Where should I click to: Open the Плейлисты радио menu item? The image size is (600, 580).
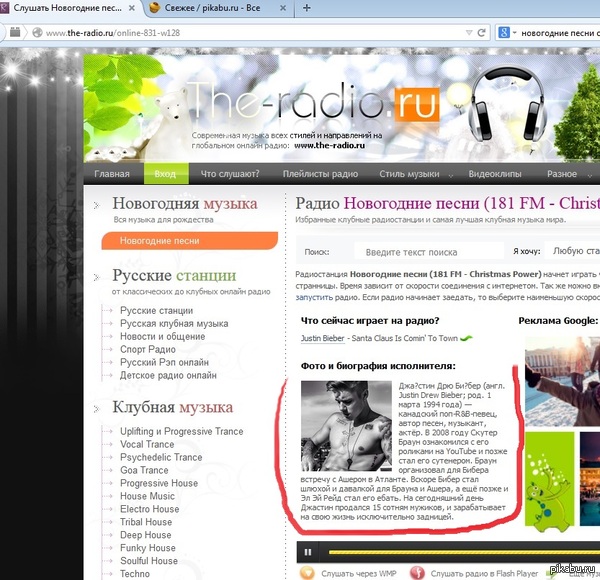(x=320, y=174)
